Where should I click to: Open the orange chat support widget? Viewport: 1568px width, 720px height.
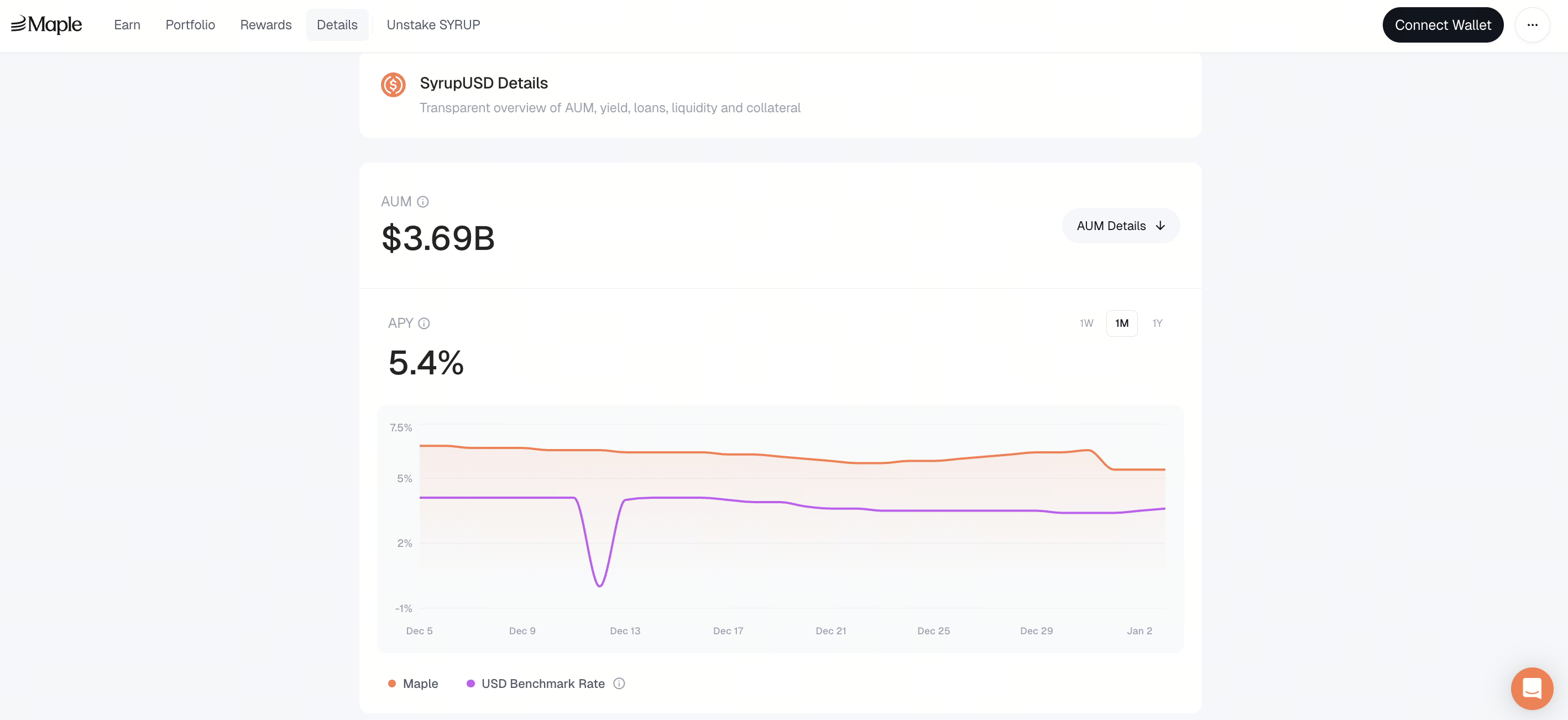[1532, 688]
